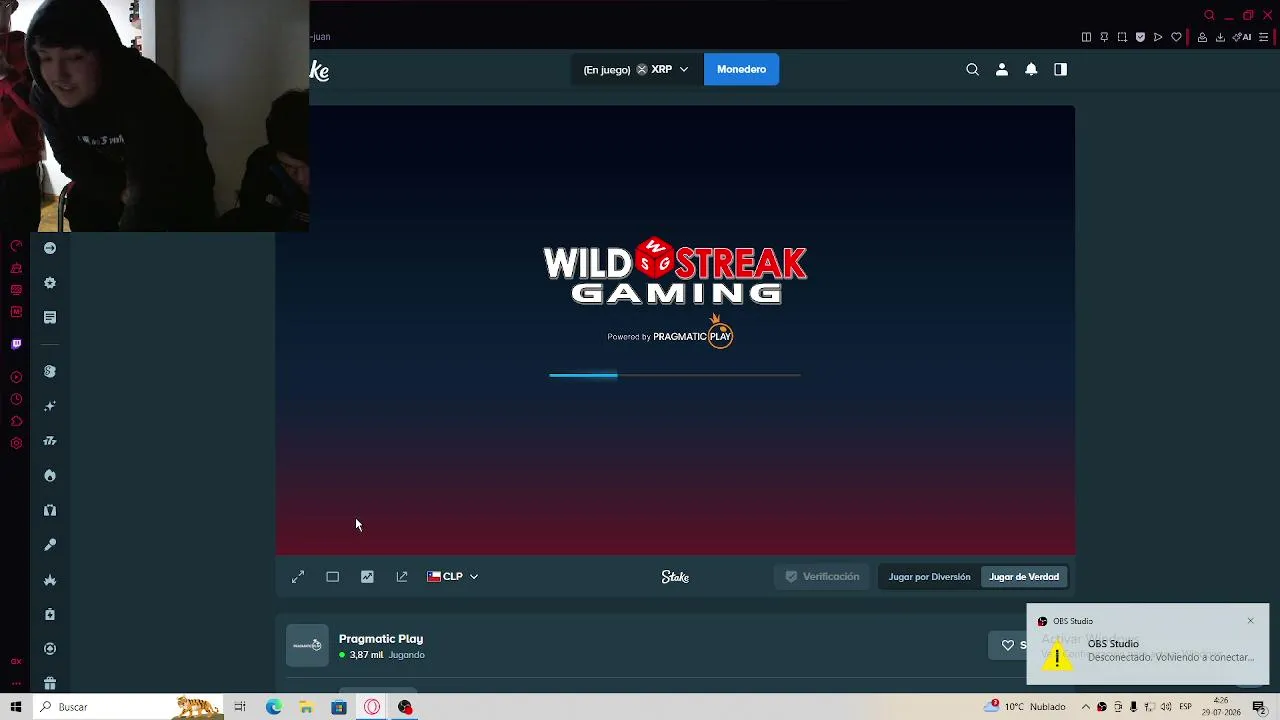
Task: Open the user account menu
Action: 1002,69
